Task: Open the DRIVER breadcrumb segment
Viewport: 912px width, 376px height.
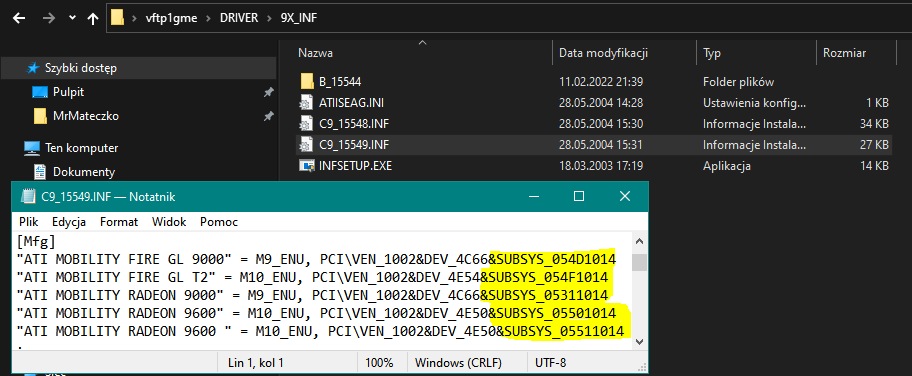Action: (x=238, y=18)
